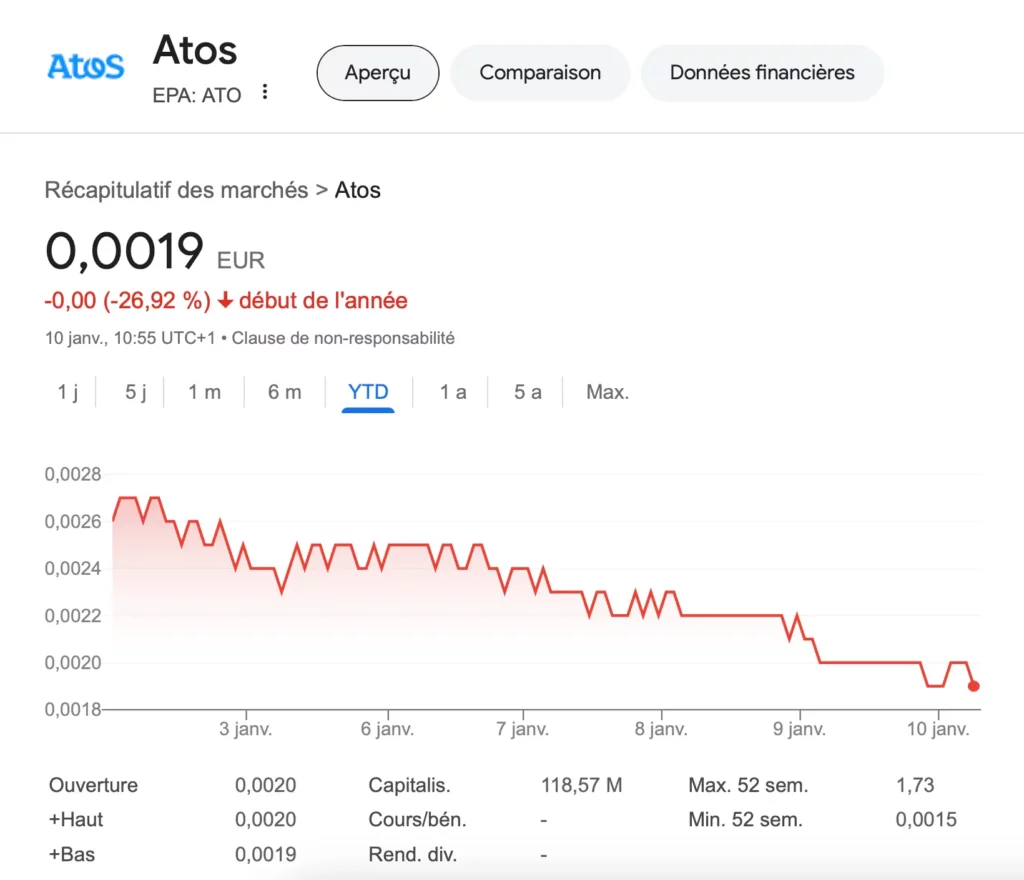
Task: Click the Atos breadcrumb entry
Action: (358, 190)
